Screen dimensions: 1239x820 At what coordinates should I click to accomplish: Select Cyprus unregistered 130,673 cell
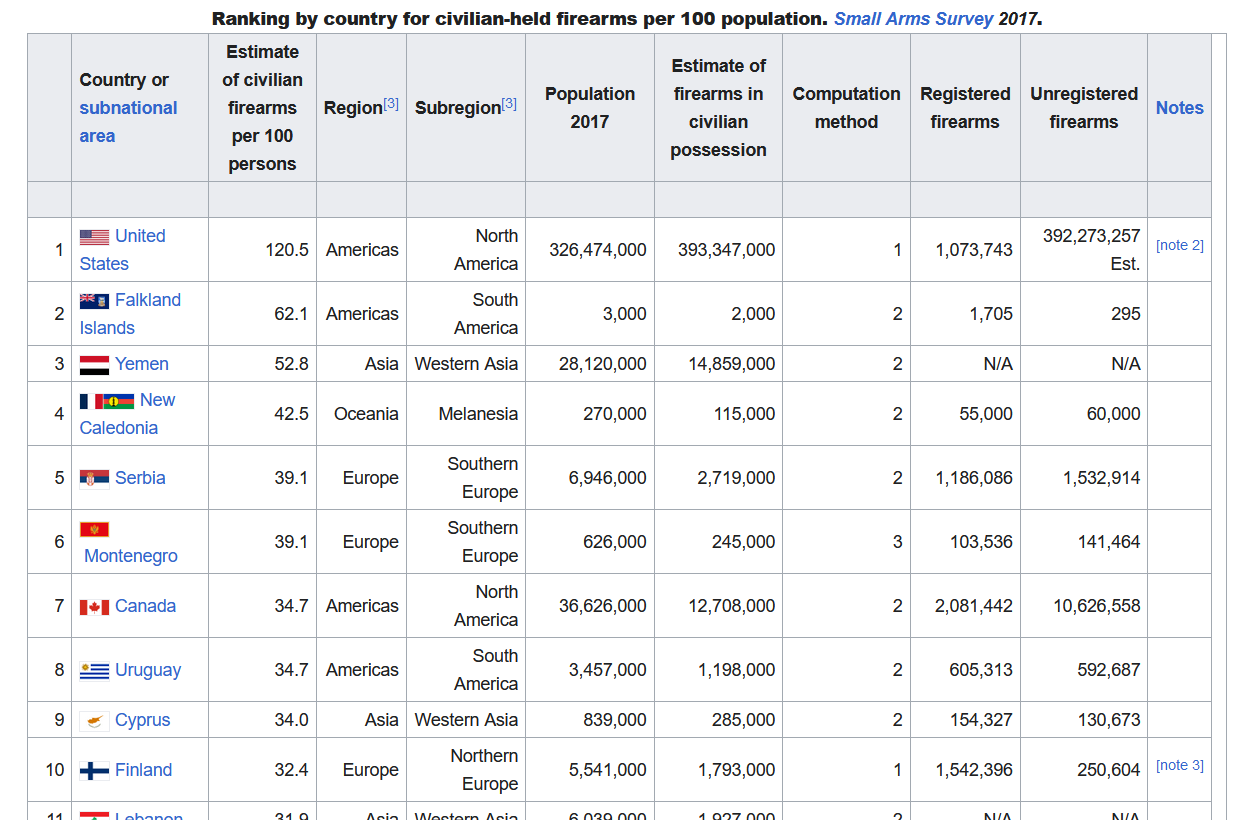click(x=1084, y=720)
